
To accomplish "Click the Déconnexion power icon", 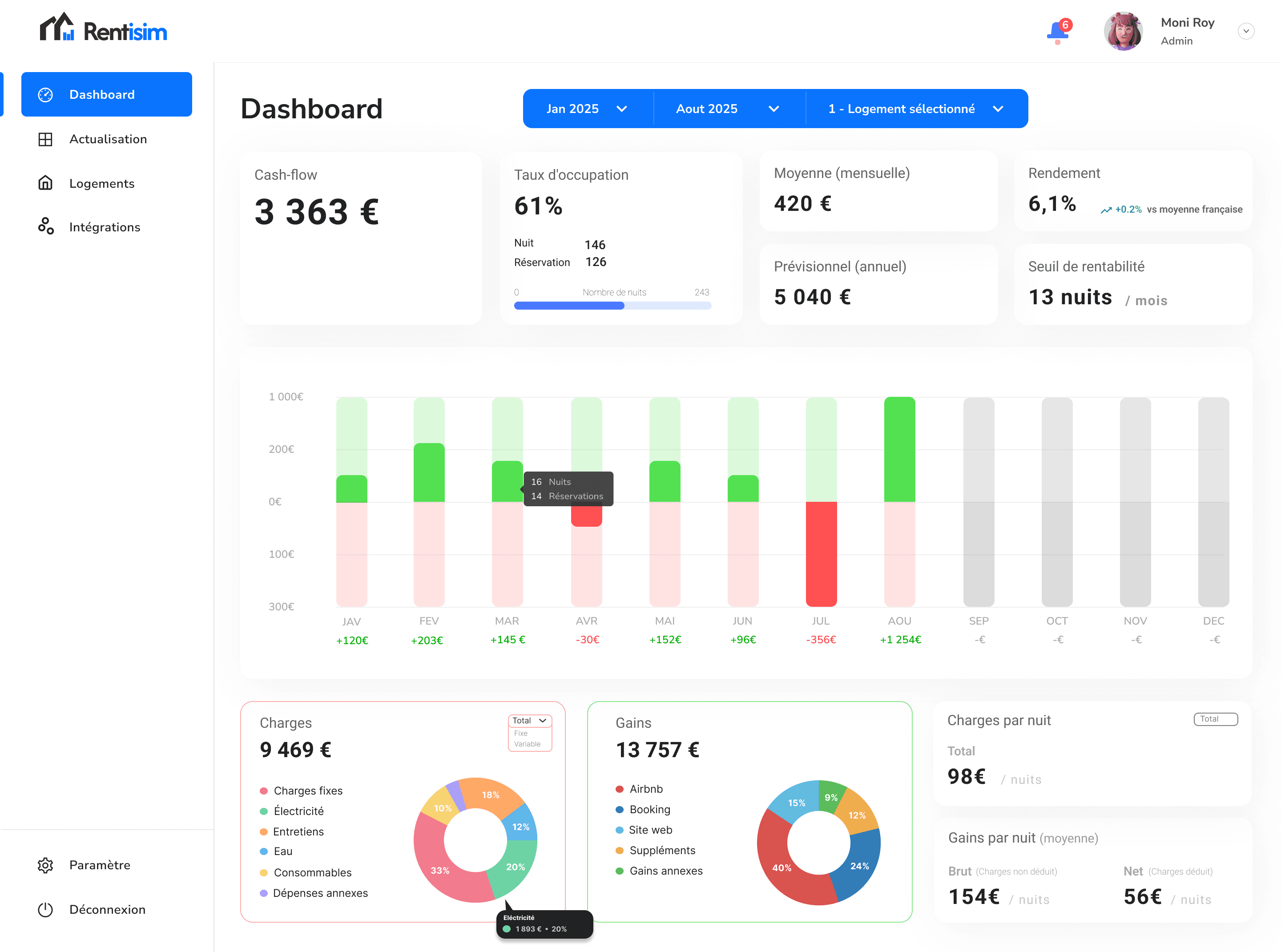I will (x=45, y=909).
